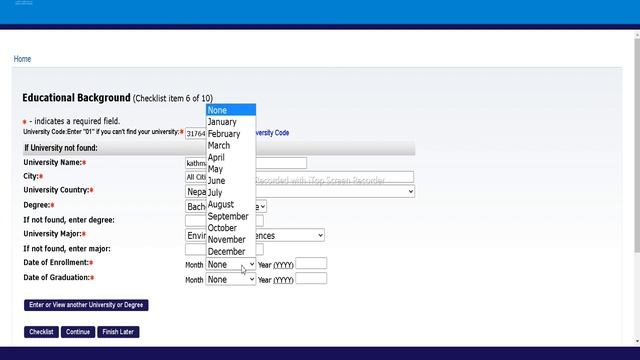Open the Date of Enrollment month dropdown
This screenshot has height=360, width=640.
click(231, 264)
